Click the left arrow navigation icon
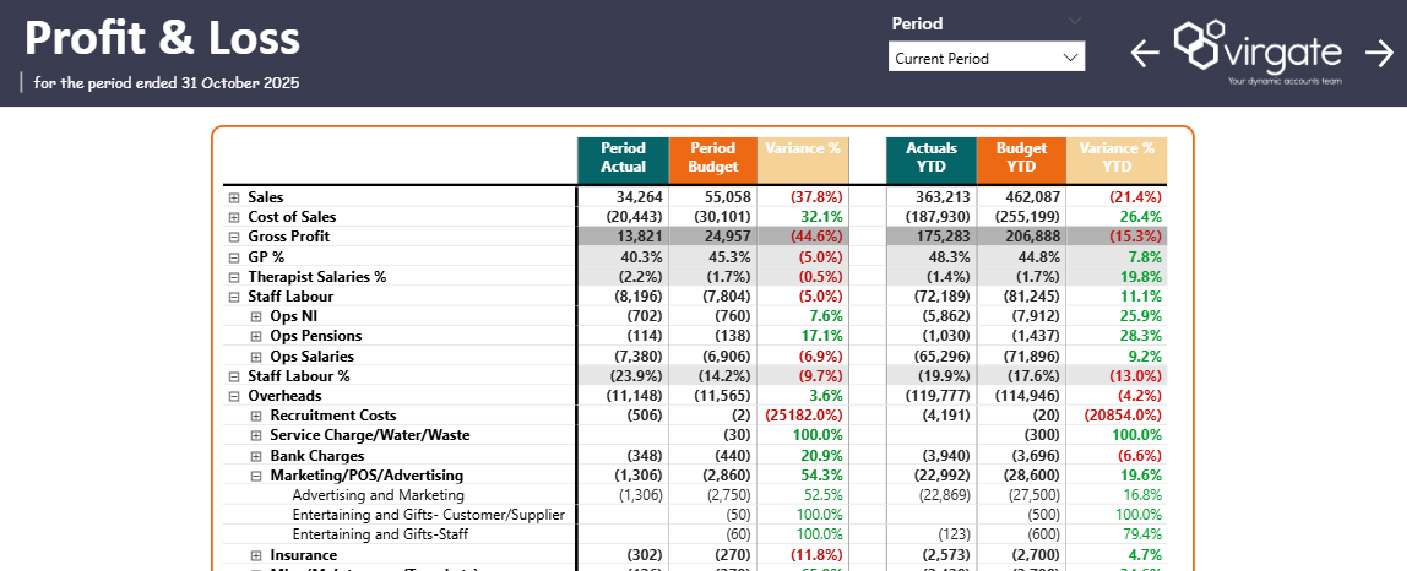 [1145, 53]
